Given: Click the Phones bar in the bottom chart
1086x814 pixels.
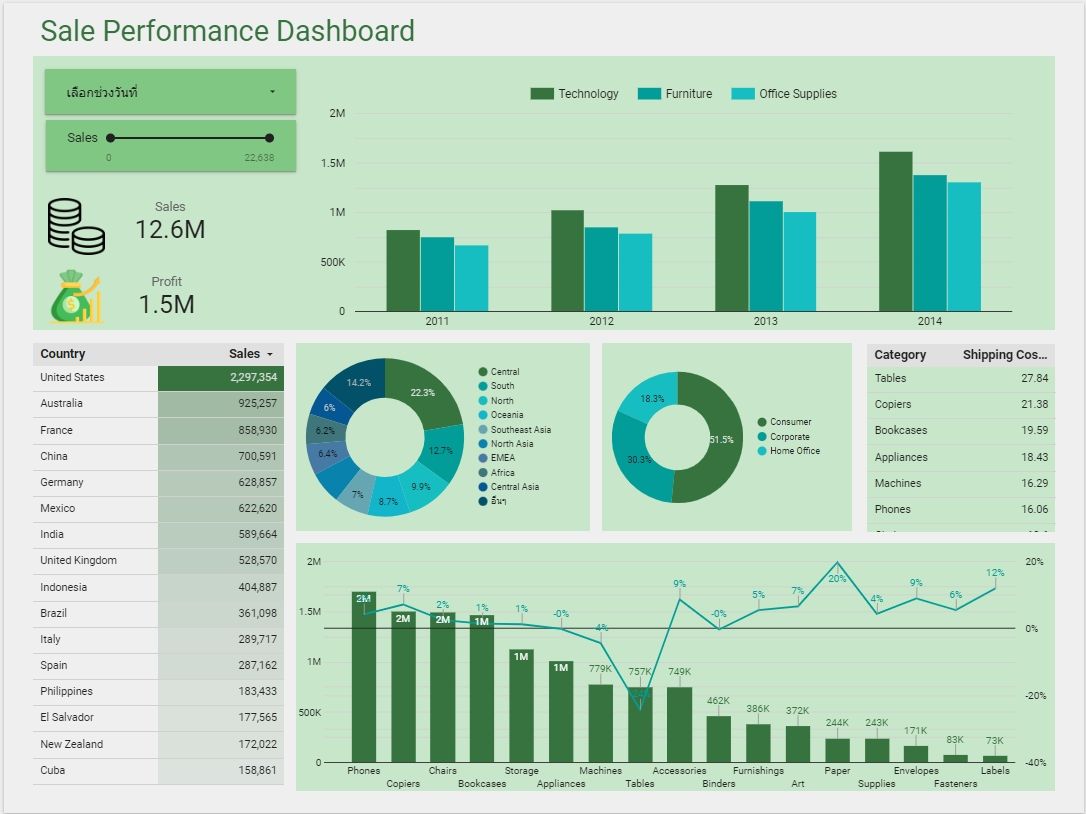Looking at the screenshot, I should click(364, 680).
